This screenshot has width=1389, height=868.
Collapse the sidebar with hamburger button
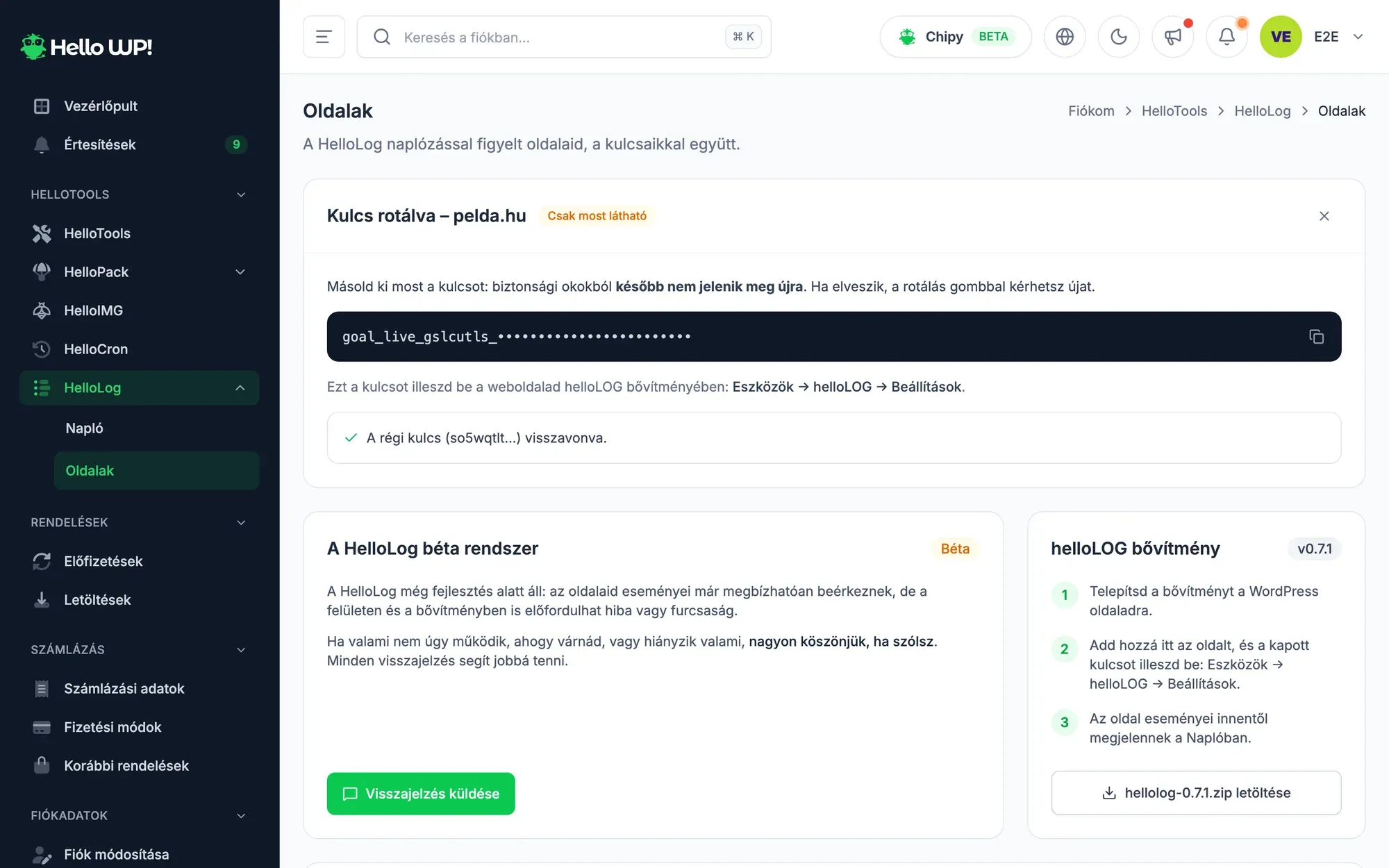[324, 37]
